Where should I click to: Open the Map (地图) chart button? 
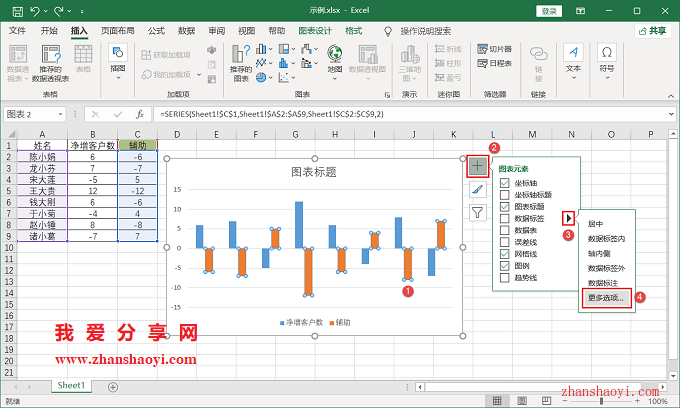334,62
